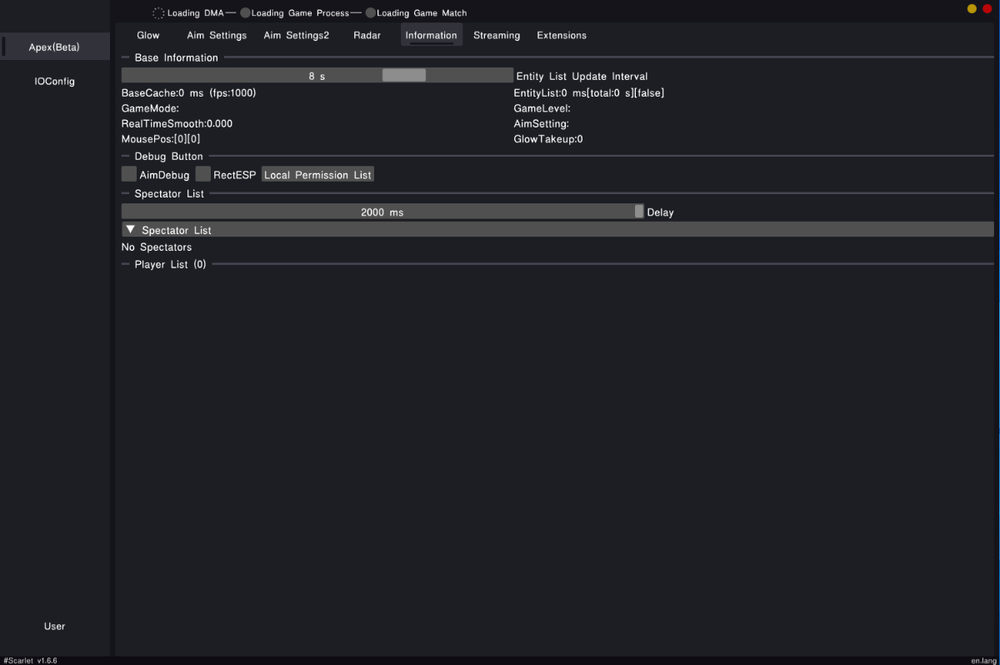The width and height of the screenshot is (1000, 665).
Task: Toggle the RectESP checkbox
Action: coord(203,174)
